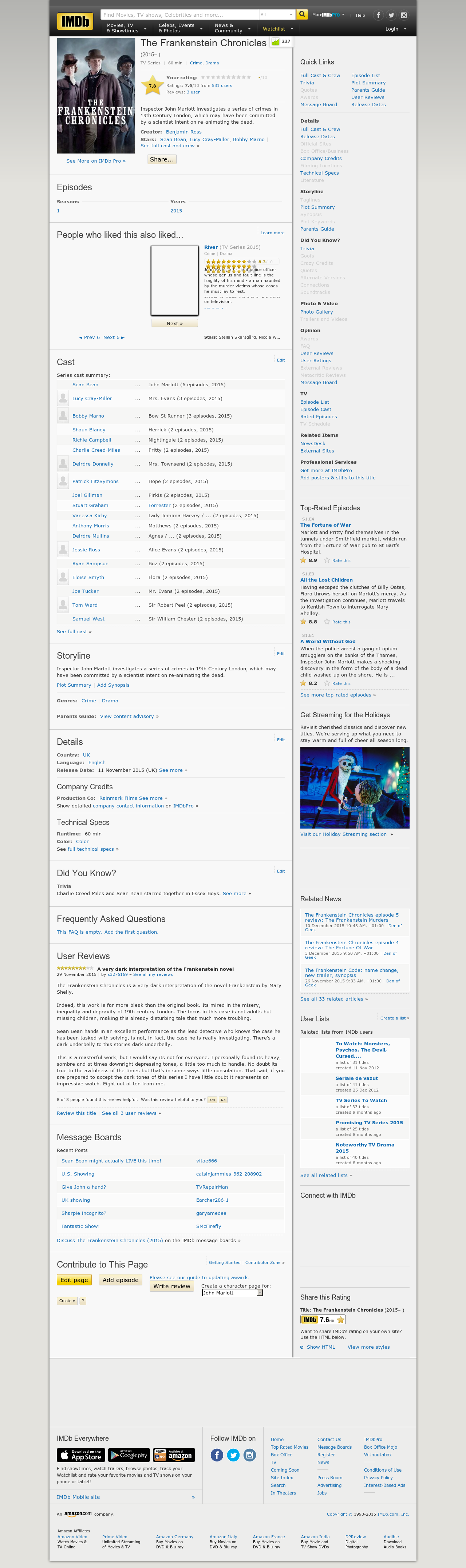Open the 'Sean Bean might actually LIVE this time!' post

(111, 1161)
